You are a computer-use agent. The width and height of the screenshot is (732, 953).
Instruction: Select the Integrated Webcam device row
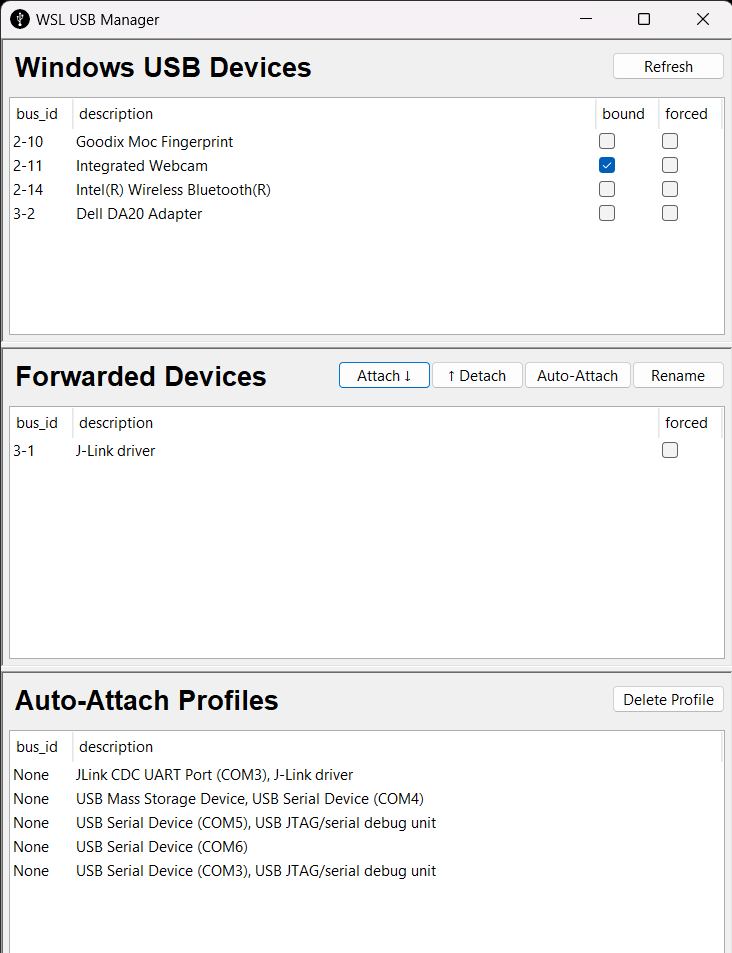coord(367,165)
